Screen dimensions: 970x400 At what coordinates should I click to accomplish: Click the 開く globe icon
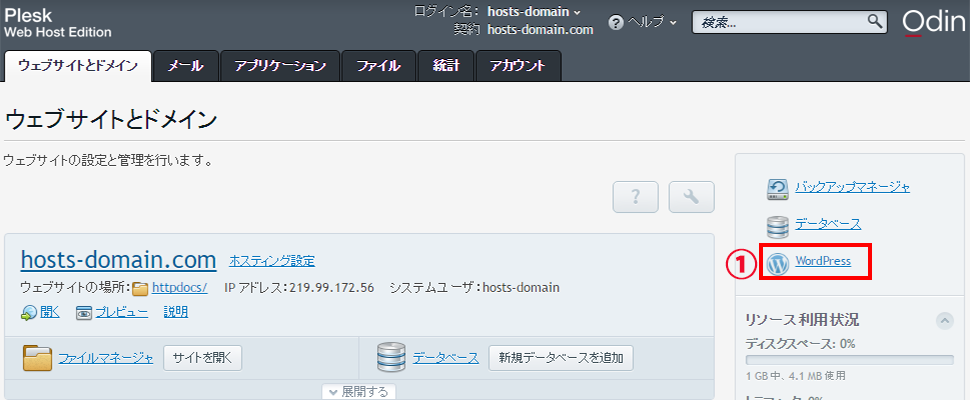[29, 313]
